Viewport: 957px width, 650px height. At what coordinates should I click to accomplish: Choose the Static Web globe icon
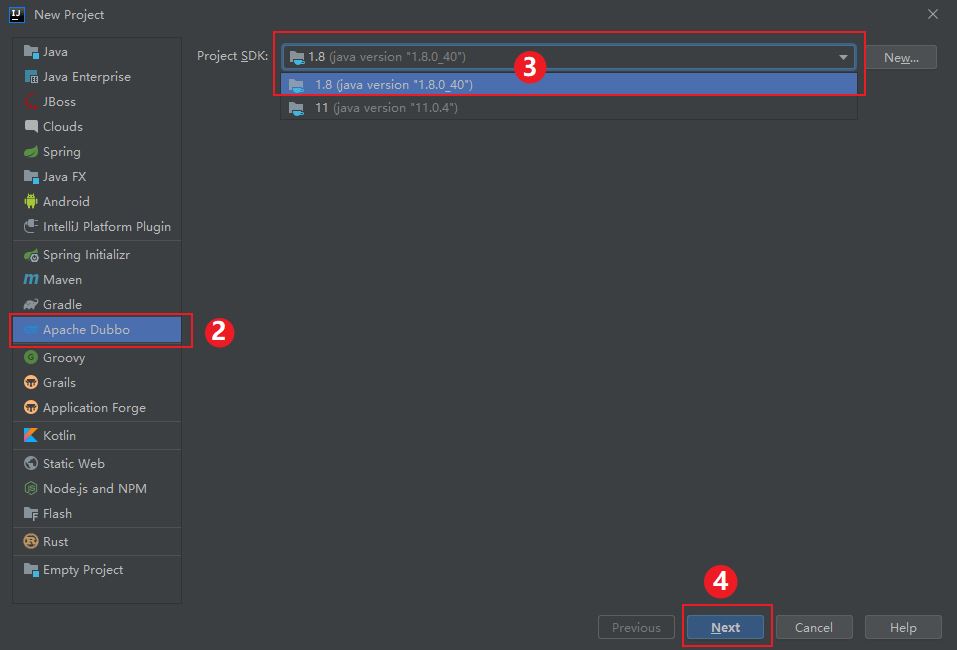coord(31,463)
